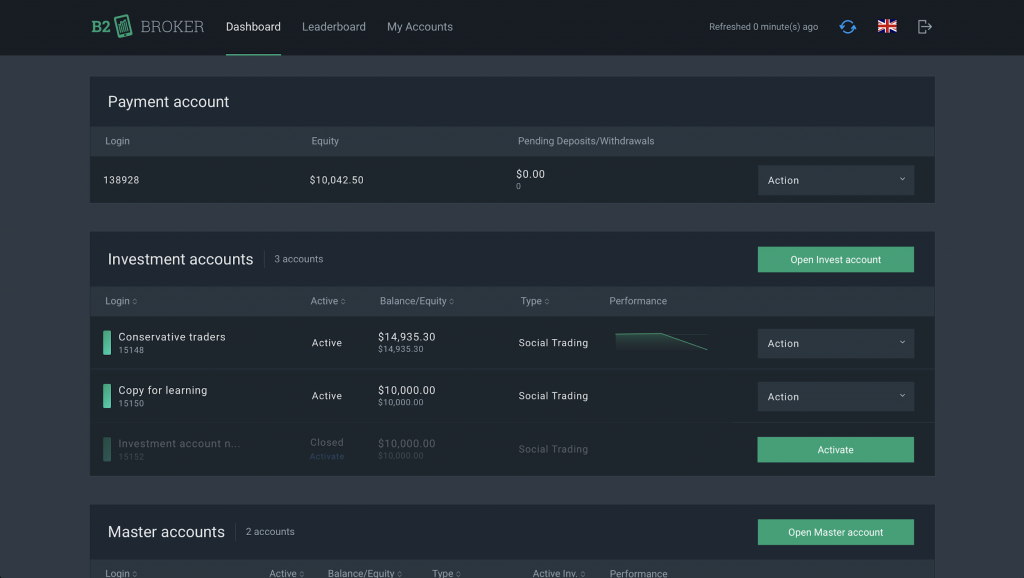Click the 2 accounts count label
Screen dimensions: 1024x578
(270, 532)
